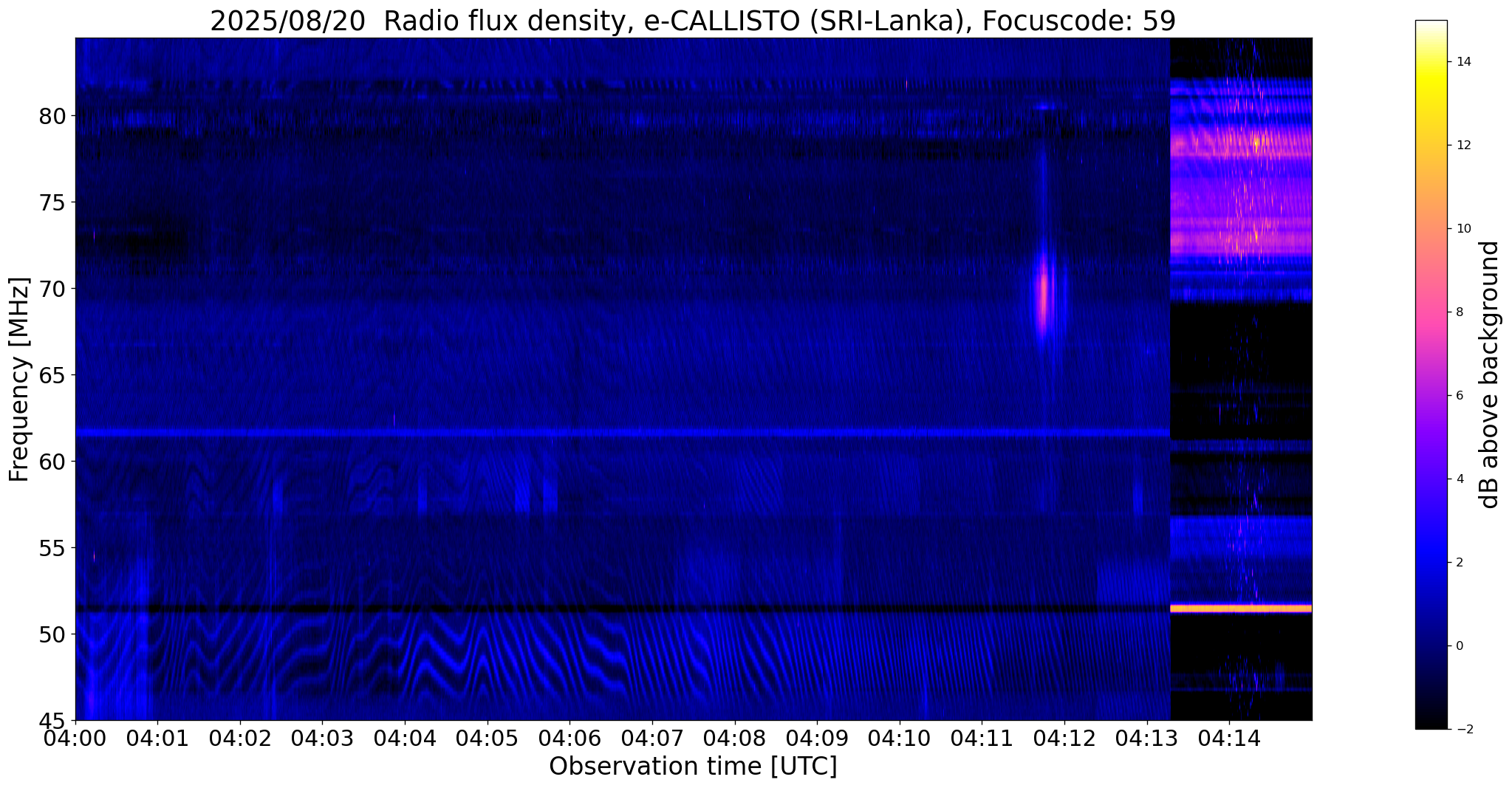This screenshot has width=1512, height=788.
Task: Click the 70 MHz frequency tick label
Action: [x=52, y=289]
